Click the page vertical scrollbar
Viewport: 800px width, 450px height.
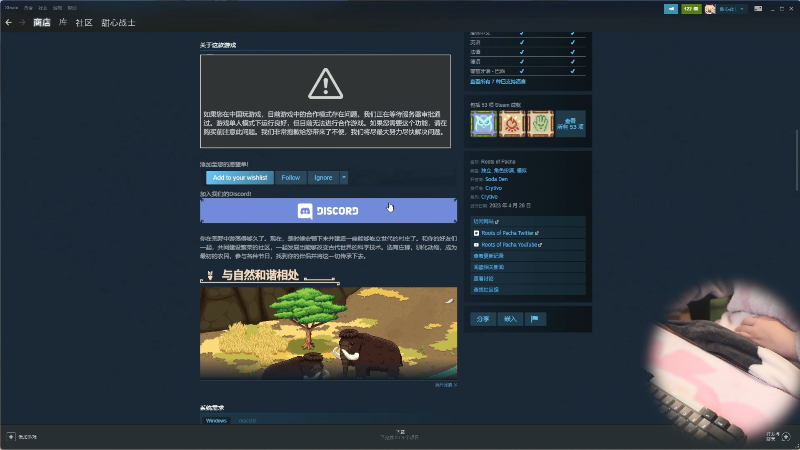tap(796, 161)
